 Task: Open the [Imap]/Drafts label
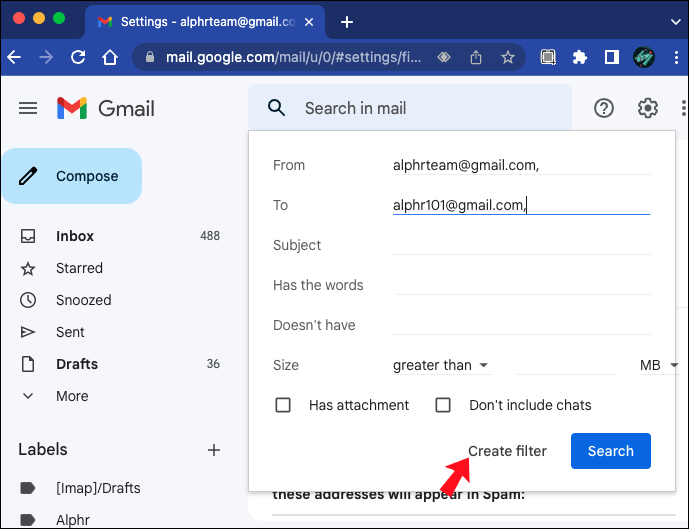[98, 488]
